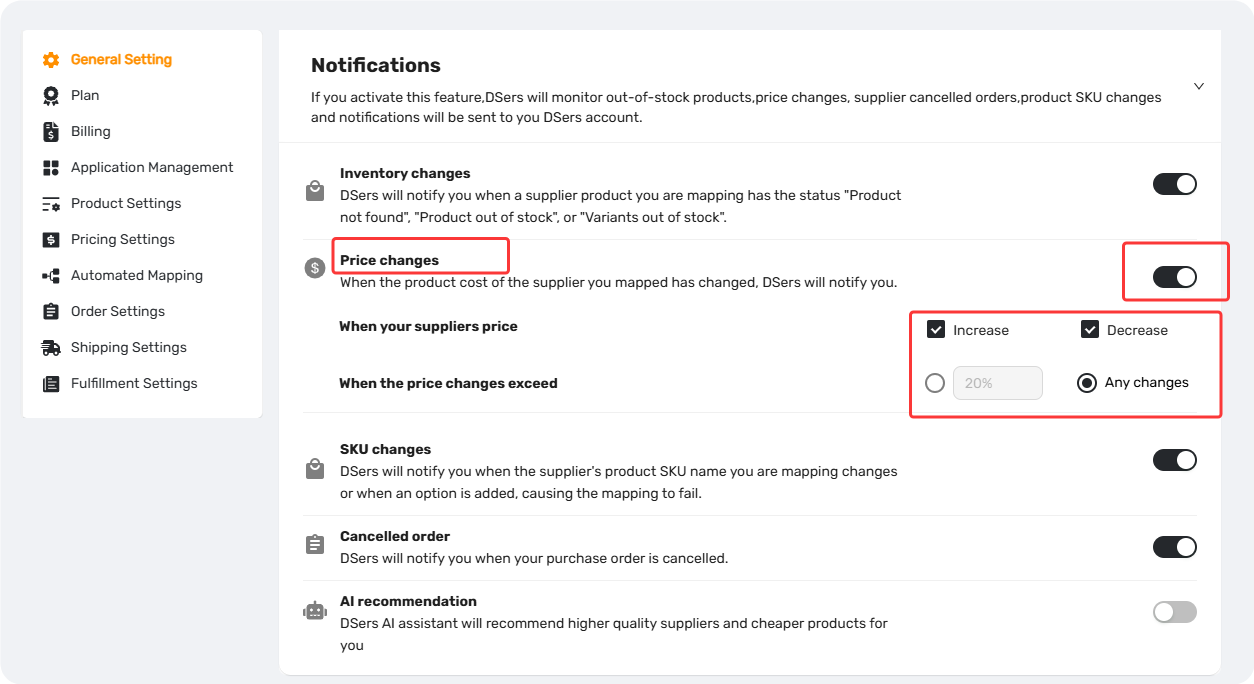1254x684 pixels.
Task: Click the General Setting gear icon
Action: click(51, 60)
